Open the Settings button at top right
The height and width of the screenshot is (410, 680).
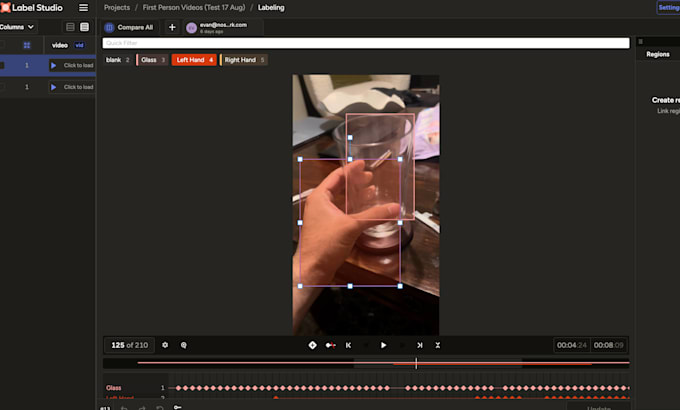click(668, 8)
